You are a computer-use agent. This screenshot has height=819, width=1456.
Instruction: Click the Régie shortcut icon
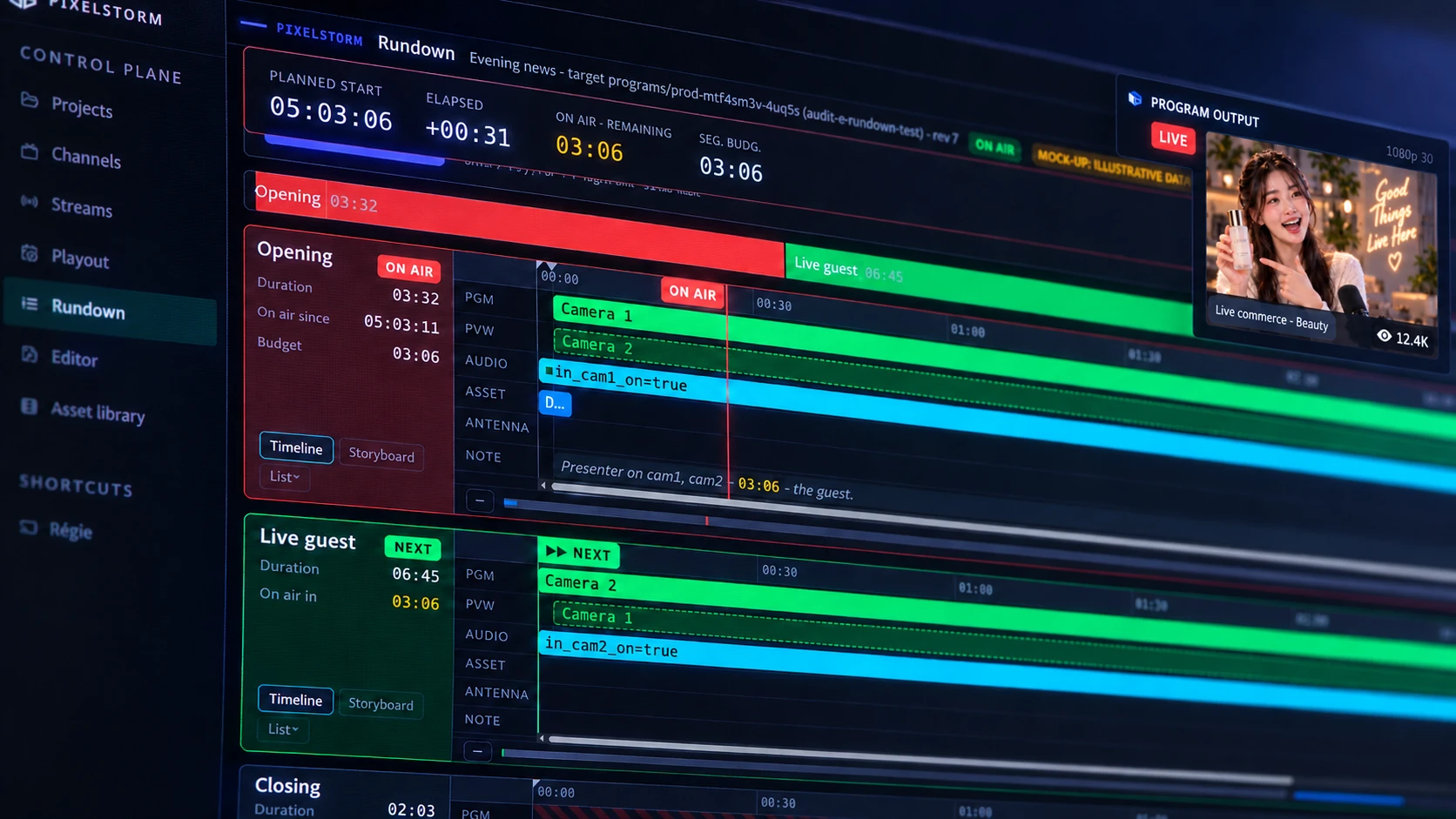click(30, 527)
